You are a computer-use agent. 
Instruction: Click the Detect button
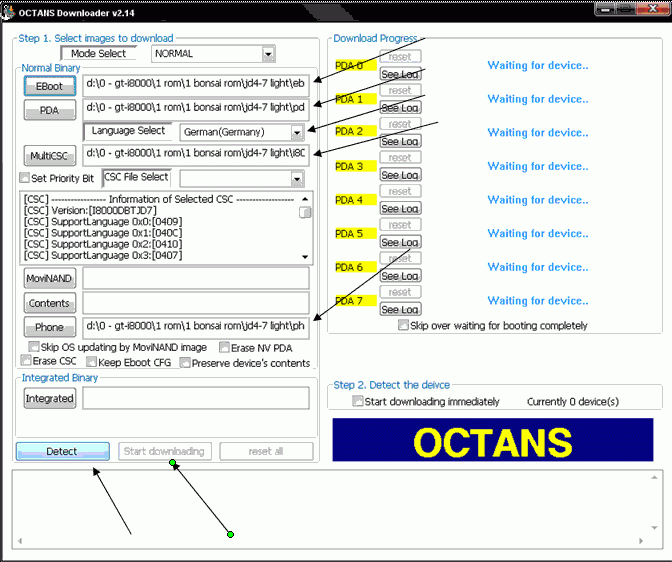tap(63, 451)
